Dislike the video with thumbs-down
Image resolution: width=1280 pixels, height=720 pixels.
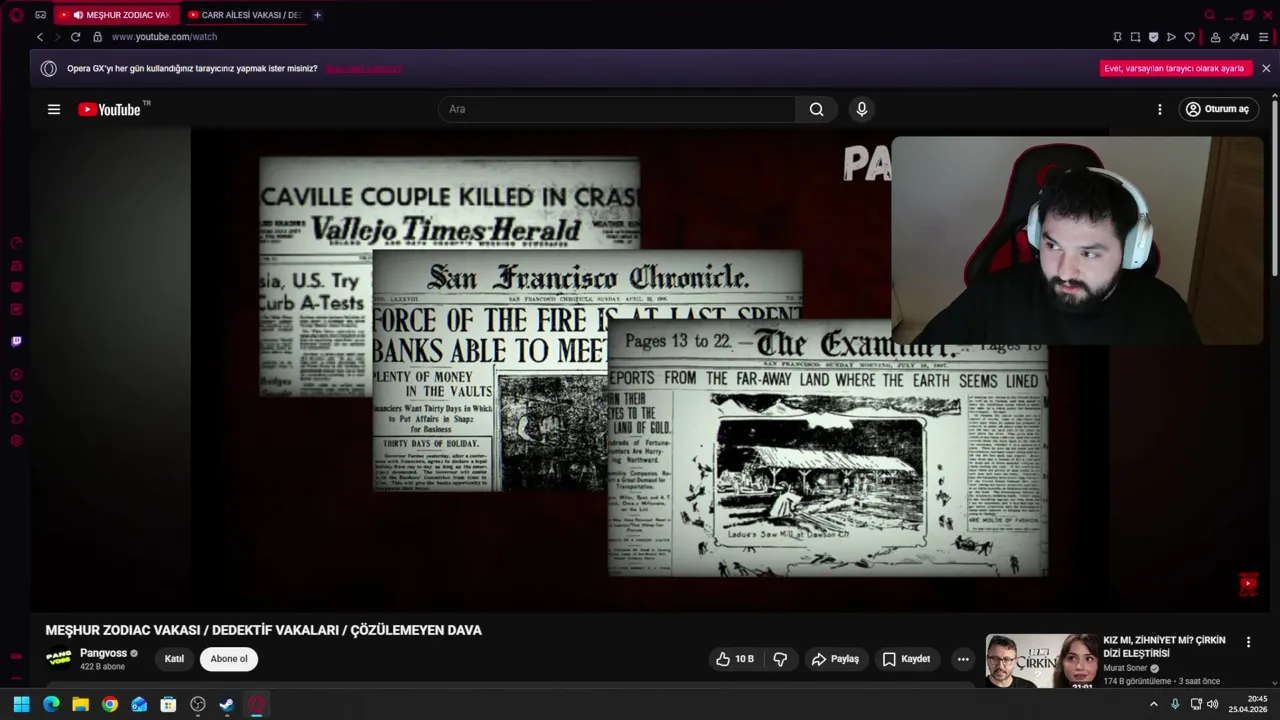coord(780,659)
